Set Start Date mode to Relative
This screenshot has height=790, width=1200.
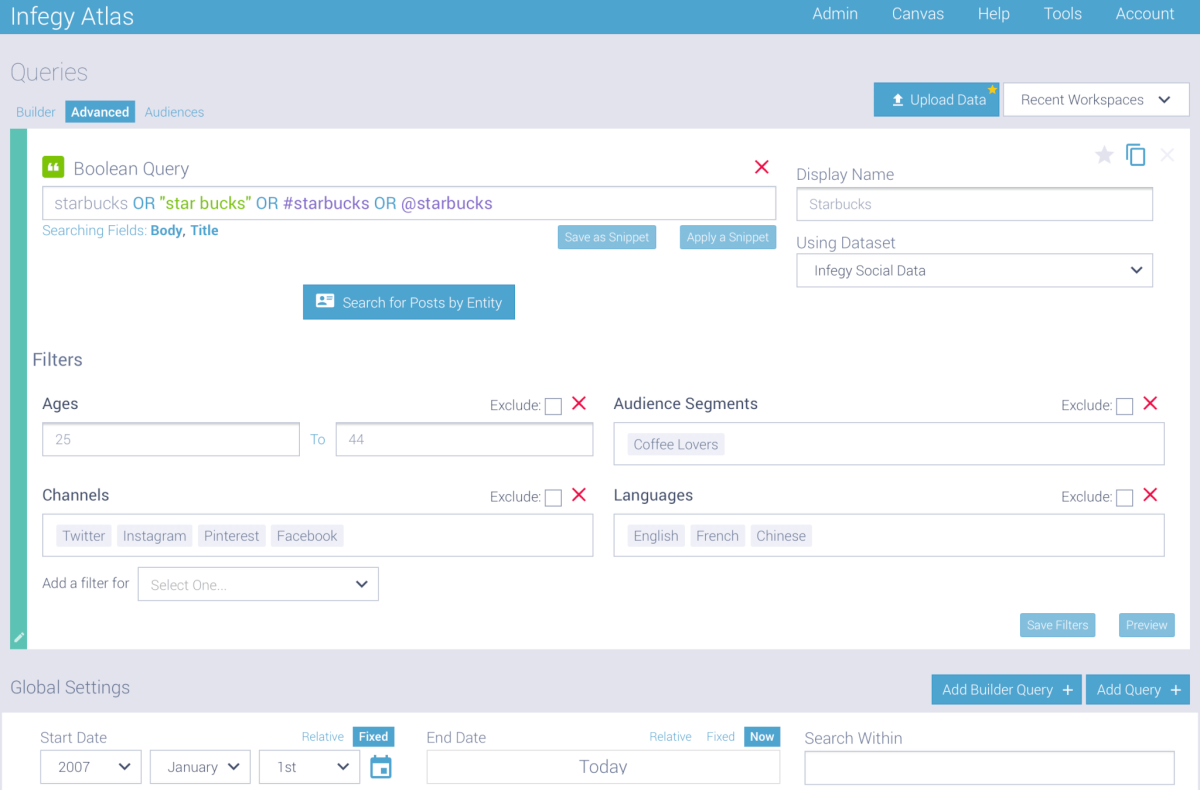point(323,737)
